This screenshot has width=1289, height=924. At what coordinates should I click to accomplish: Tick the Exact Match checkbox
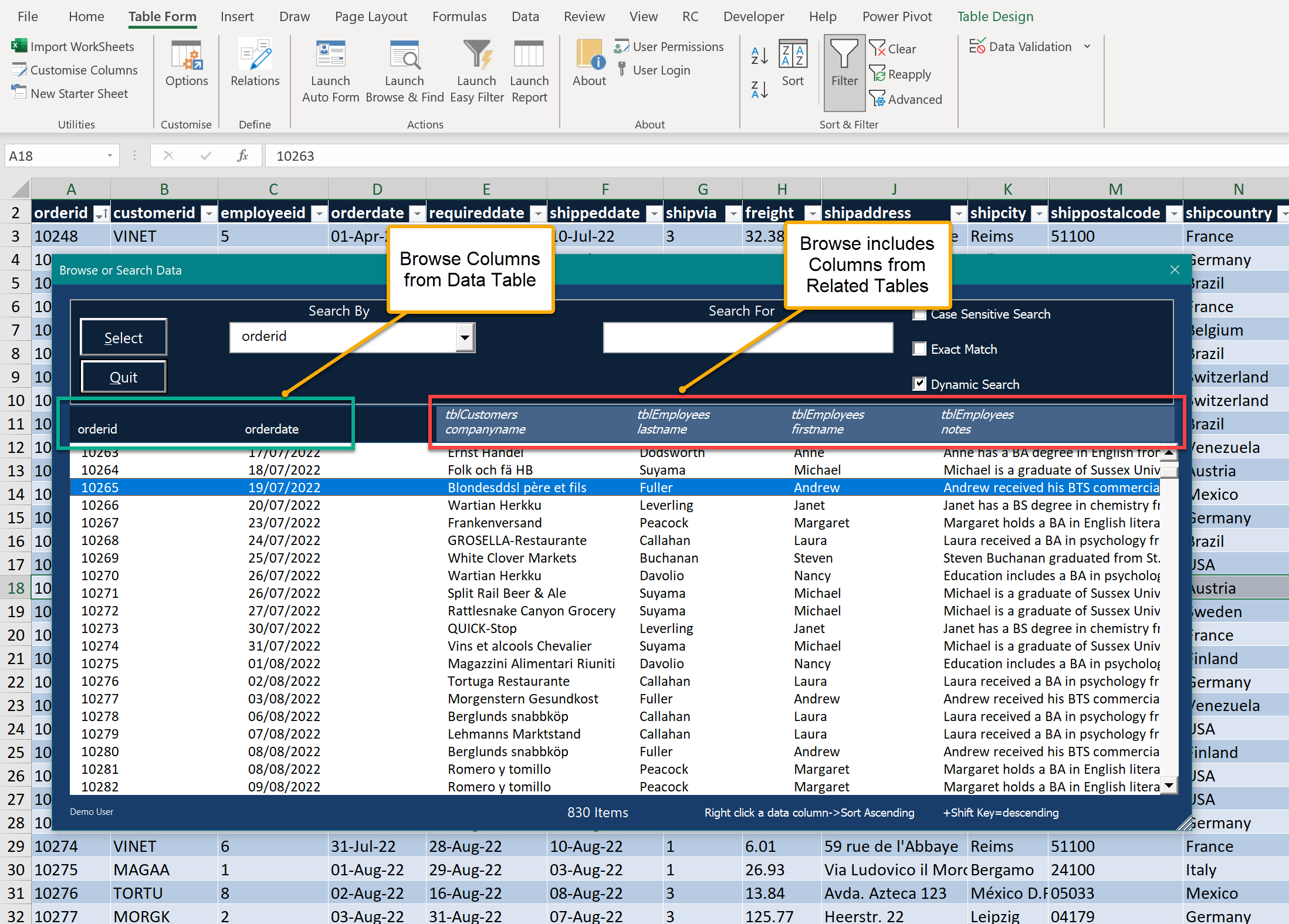pos(919,349)
